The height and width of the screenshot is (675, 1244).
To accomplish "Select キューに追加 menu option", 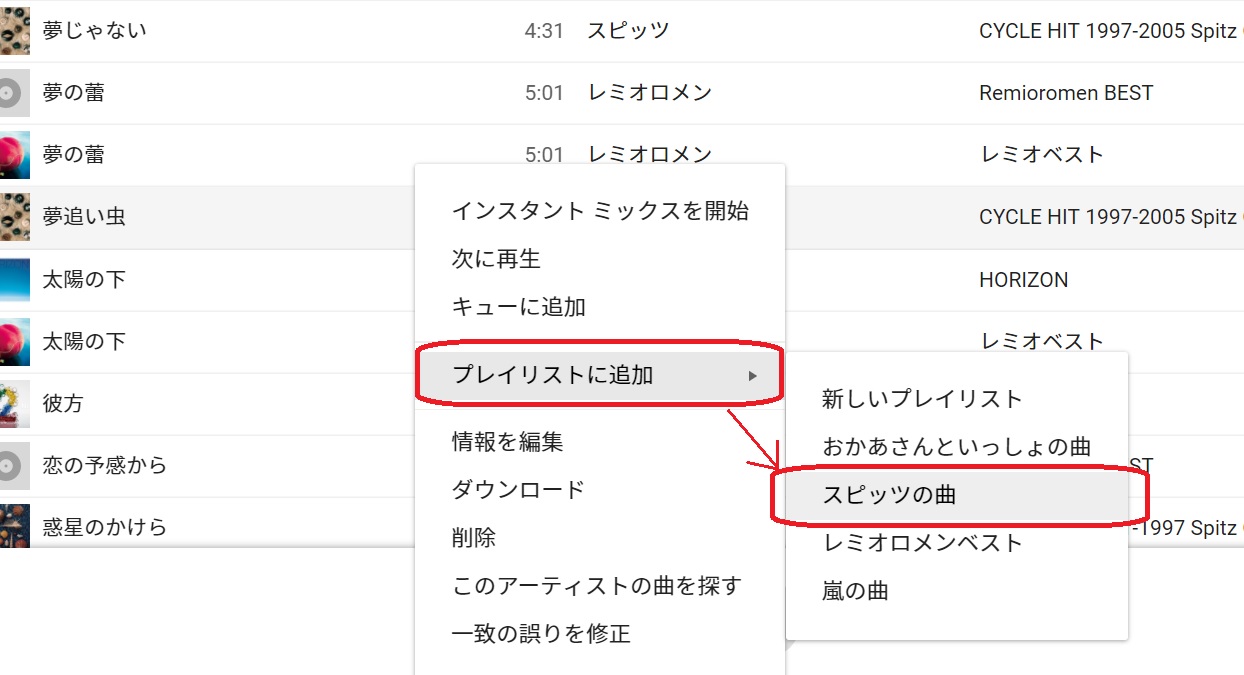I will (x=519, y=307).
